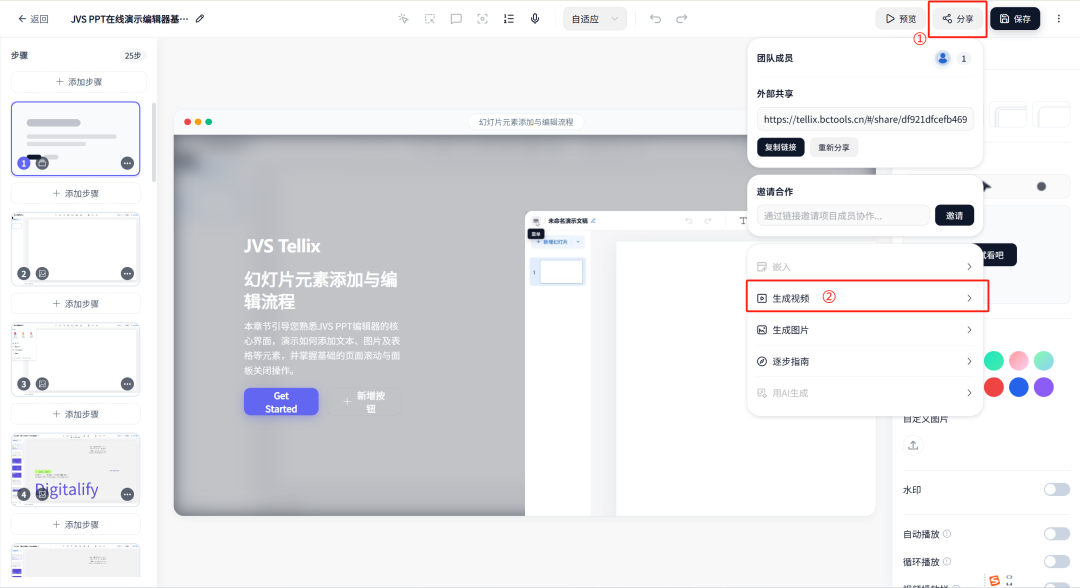
Task: Click the 重新分享 reshare button
Action: pyautogui.click(x=833, y=147)
